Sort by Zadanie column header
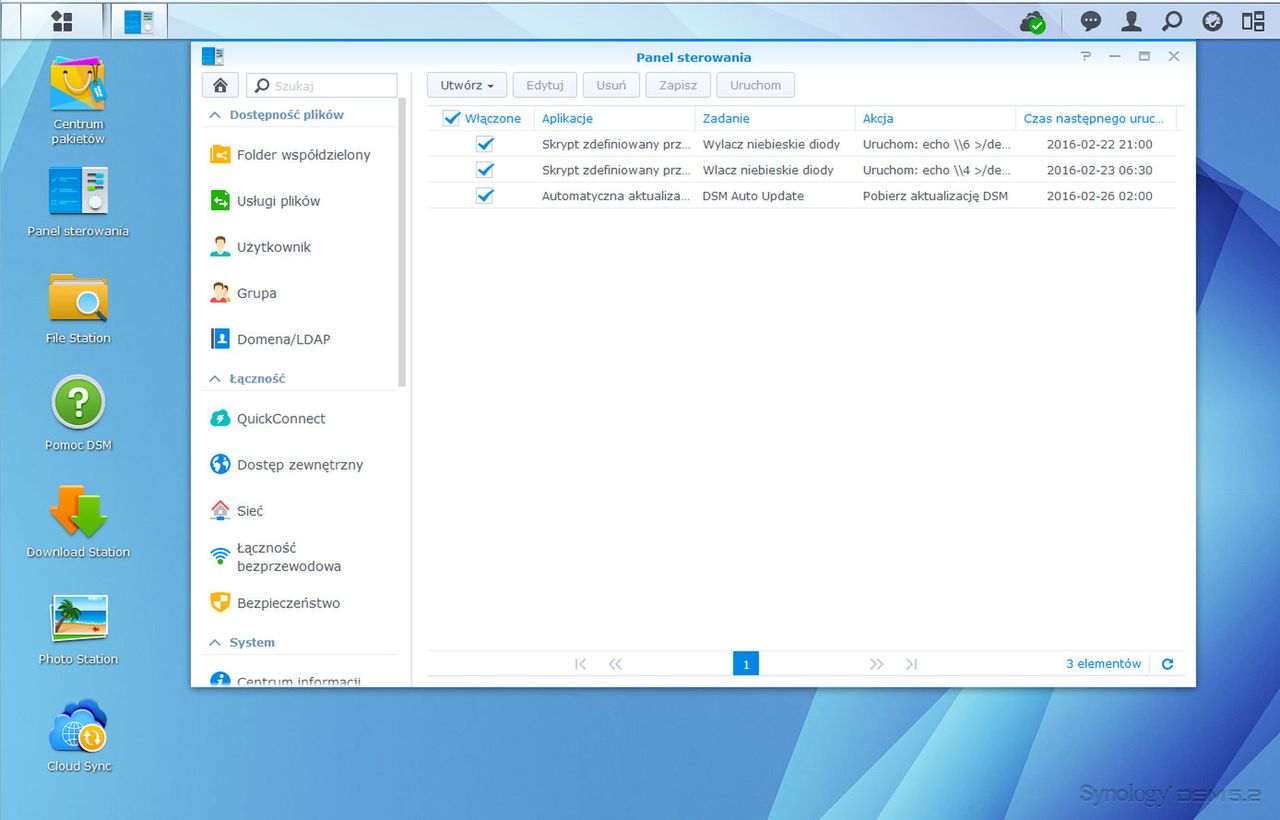1280x820 pixels. pyautogui.click(x=775, y=118)
